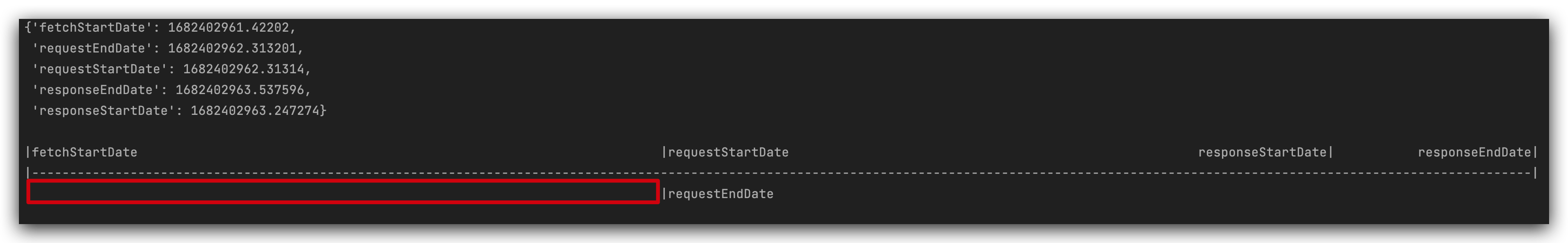Click inside the red highlighted rectangle
This screenshot has height=243, width=1568.
343,192
